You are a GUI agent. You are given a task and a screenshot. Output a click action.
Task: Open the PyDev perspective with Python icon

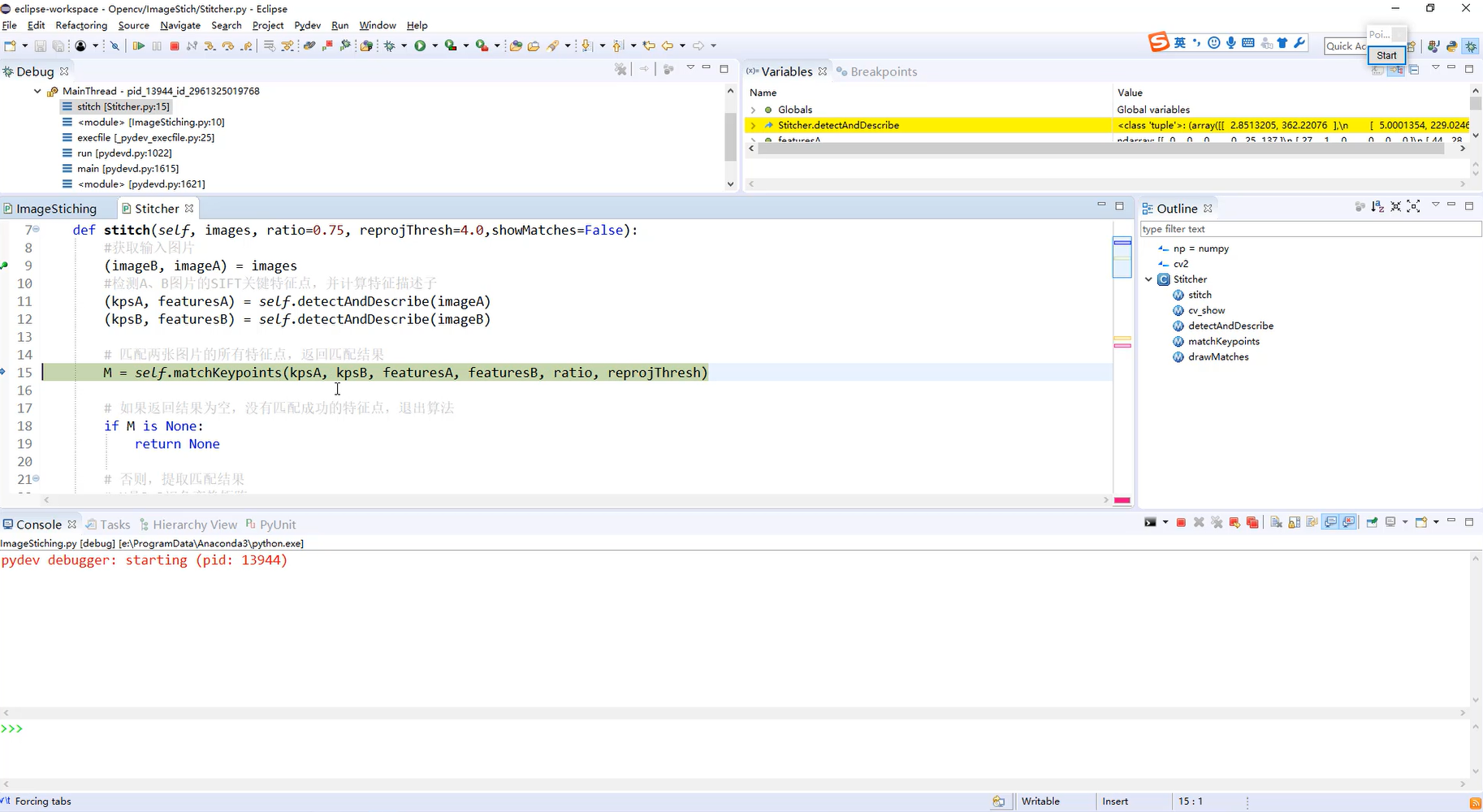[1451, 46]
